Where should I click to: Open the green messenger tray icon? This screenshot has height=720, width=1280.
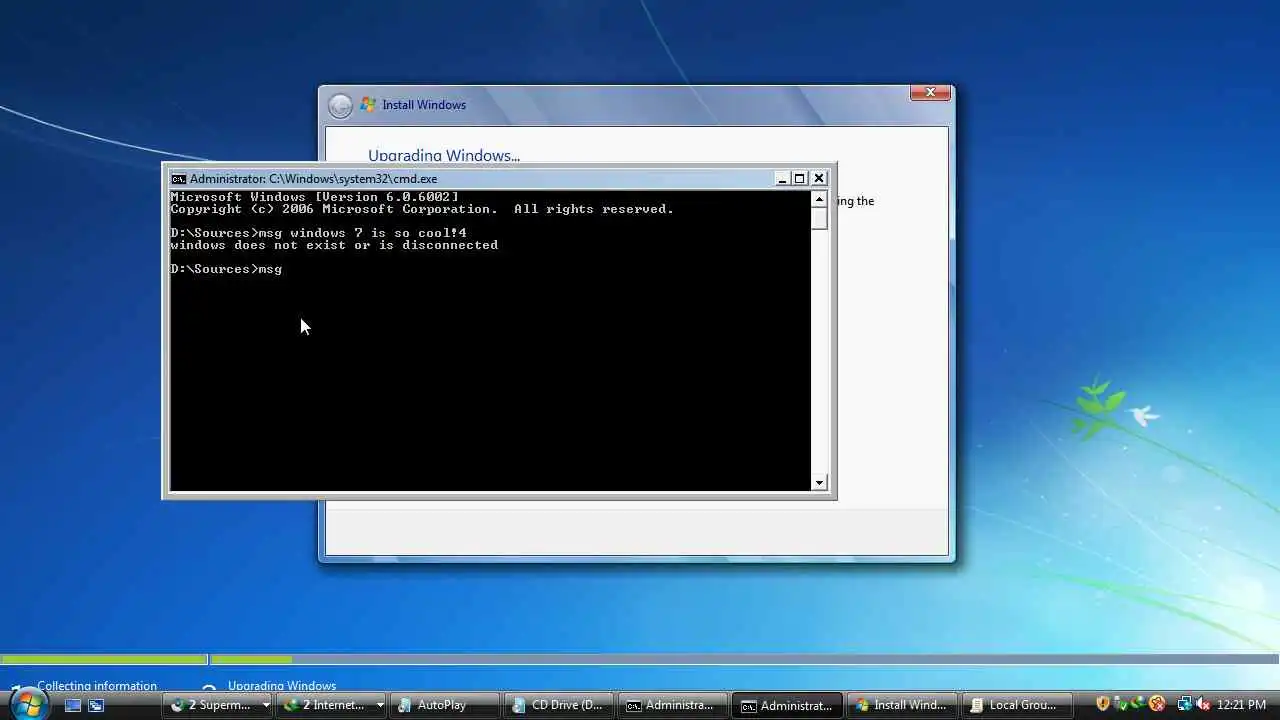[x=1137, y=704]
